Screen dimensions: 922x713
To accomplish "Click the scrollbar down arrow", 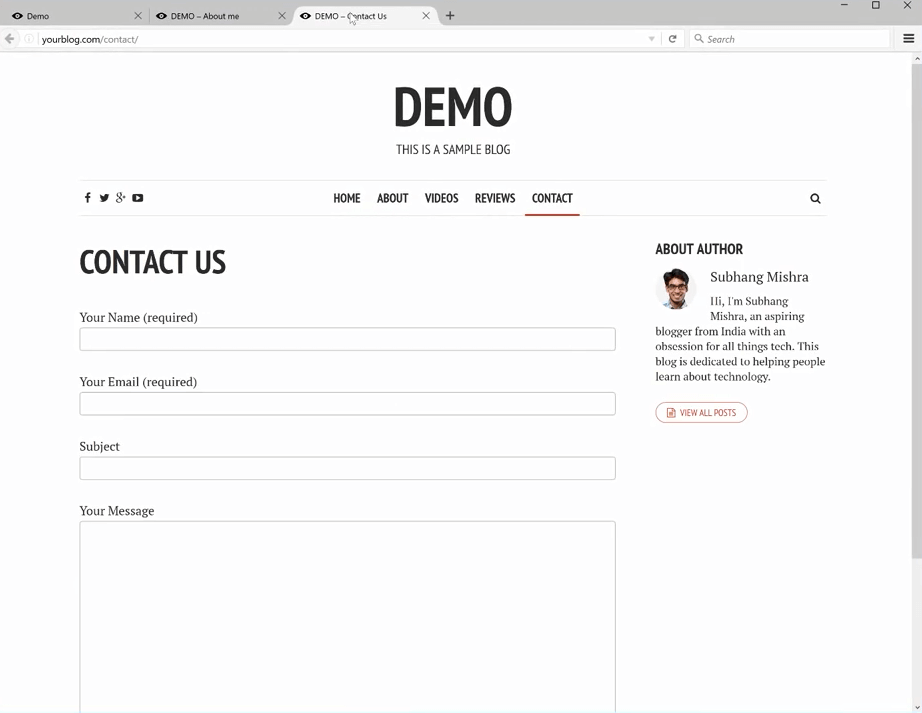I will 917,707.
